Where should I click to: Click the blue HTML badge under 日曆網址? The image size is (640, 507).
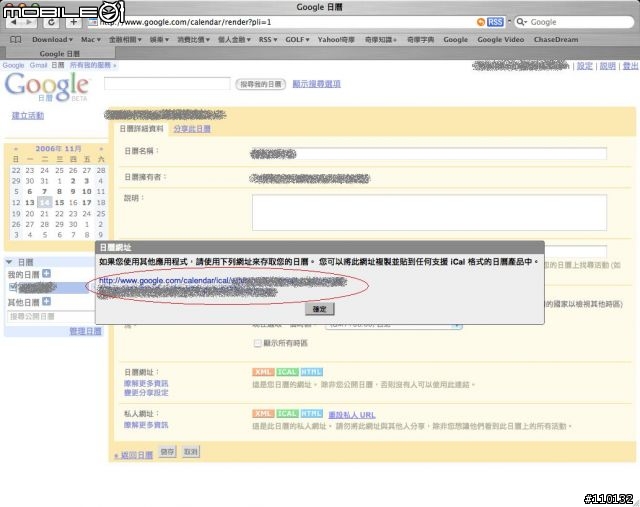pos(311,372)
